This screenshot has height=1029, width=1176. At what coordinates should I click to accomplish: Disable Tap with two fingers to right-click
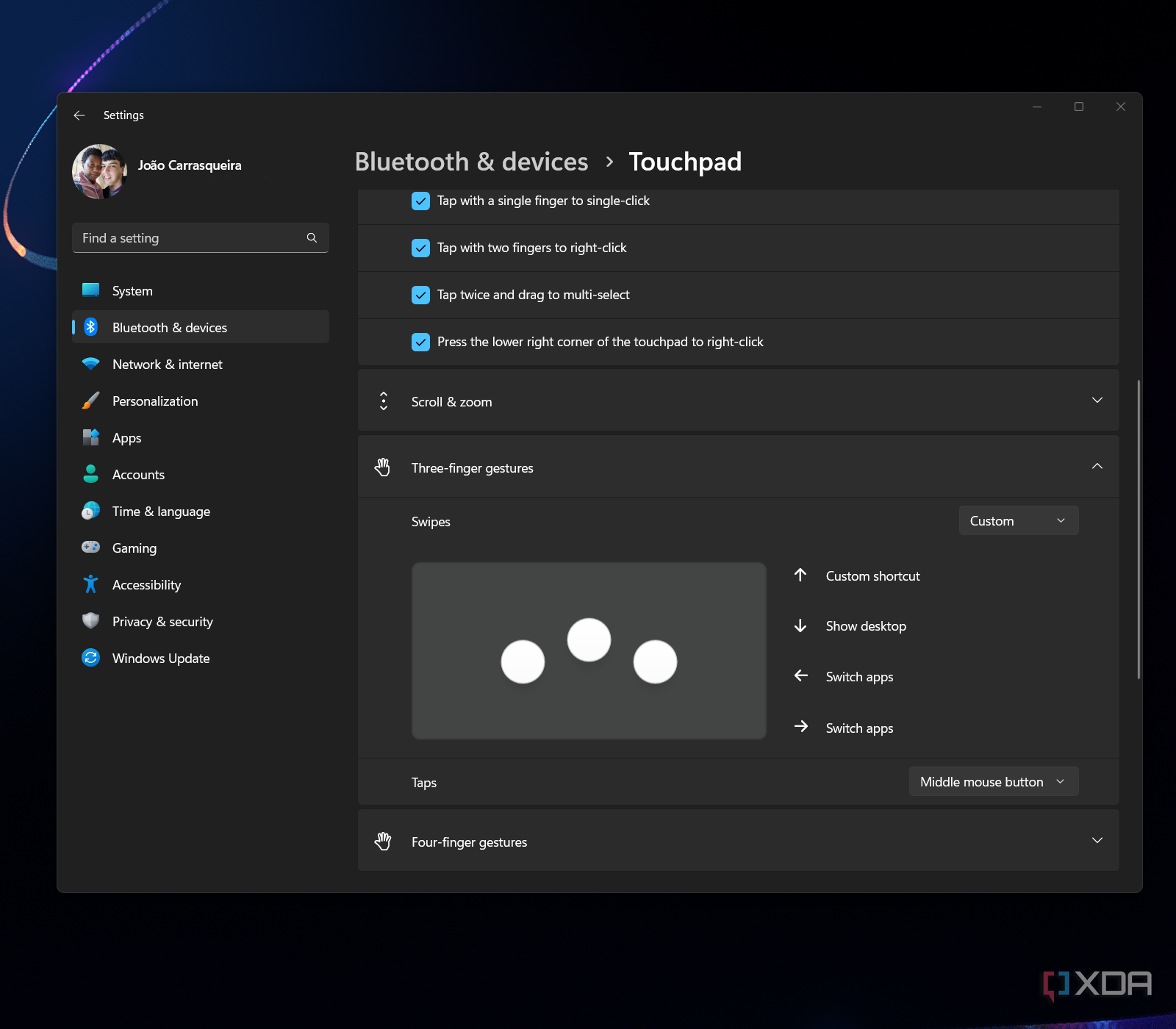(x=420, y=248)
